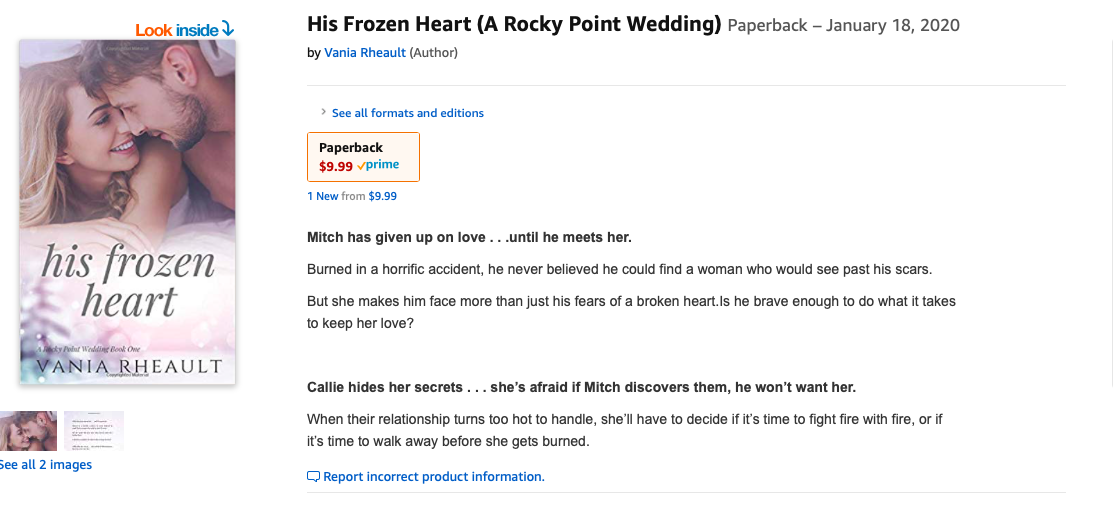Image resolution: width=1113 pixels, height=511 pixels.
Task: Click Report incorrect product information
Action: click(x=433, y=477)
